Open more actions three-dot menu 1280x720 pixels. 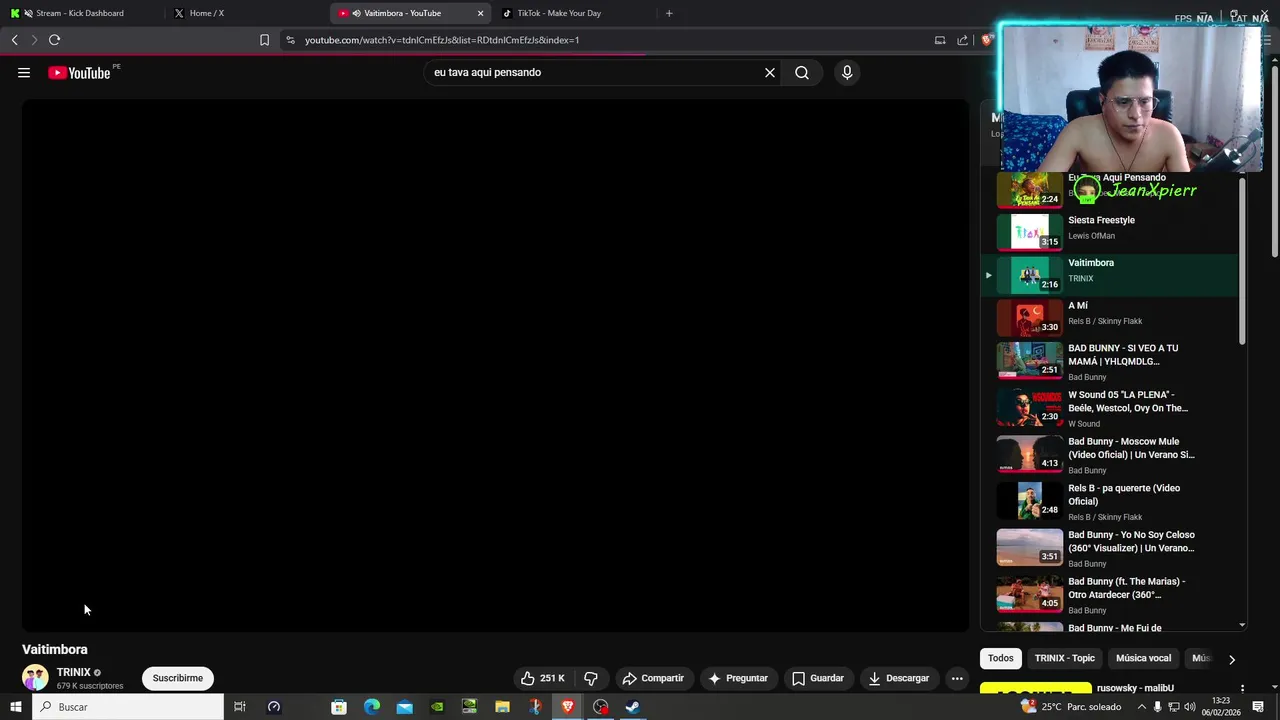tap(957, 678)
